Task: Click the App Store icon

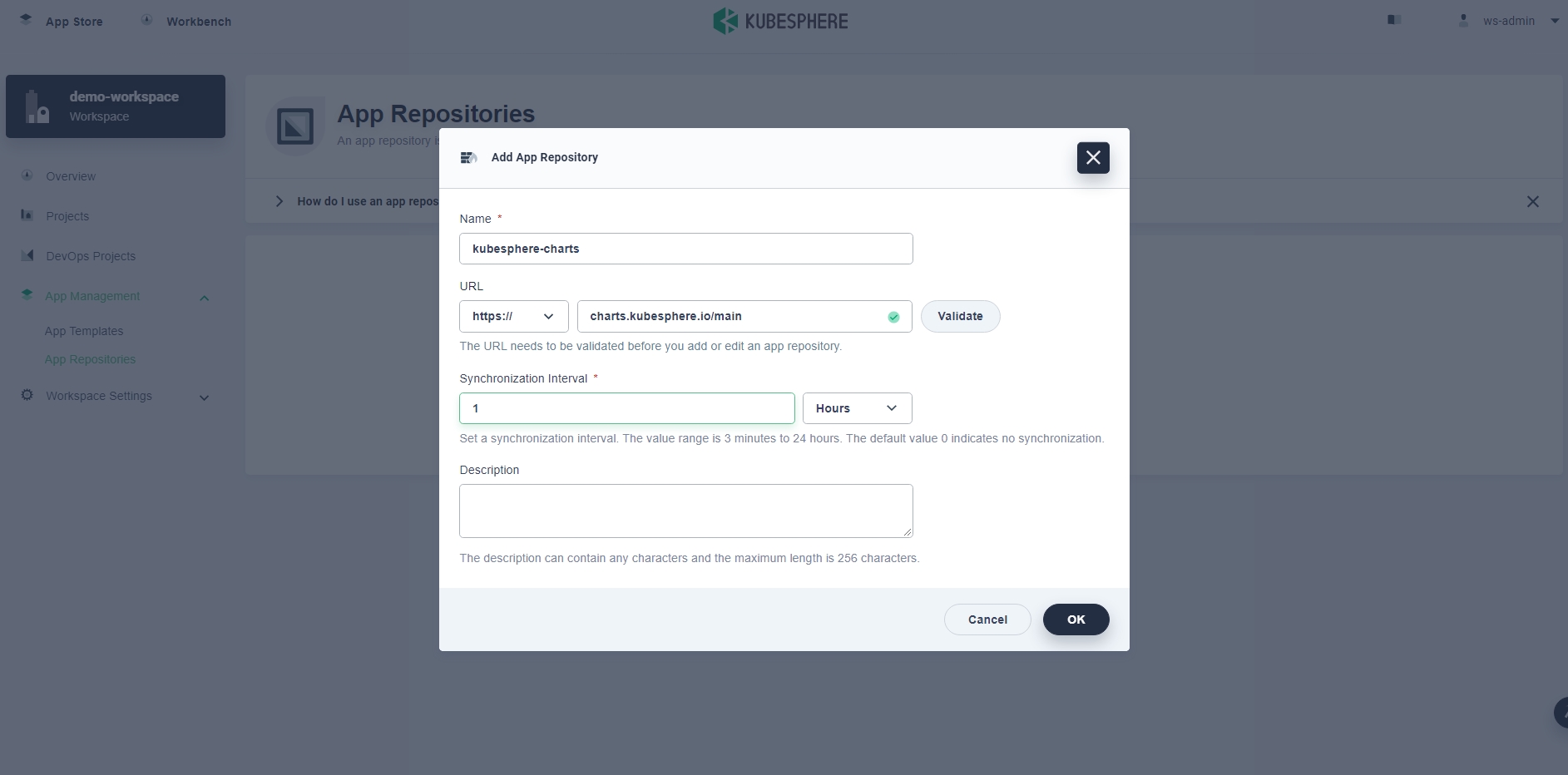Action: [27, 20]
